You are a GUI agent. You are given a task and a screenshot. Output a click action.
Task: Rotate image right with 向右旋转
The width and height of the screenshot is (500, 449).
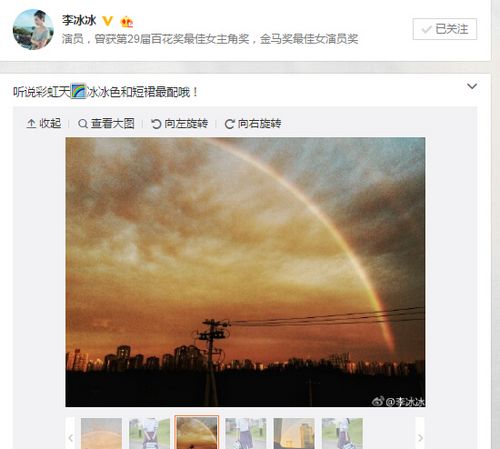tap(253, 124)
